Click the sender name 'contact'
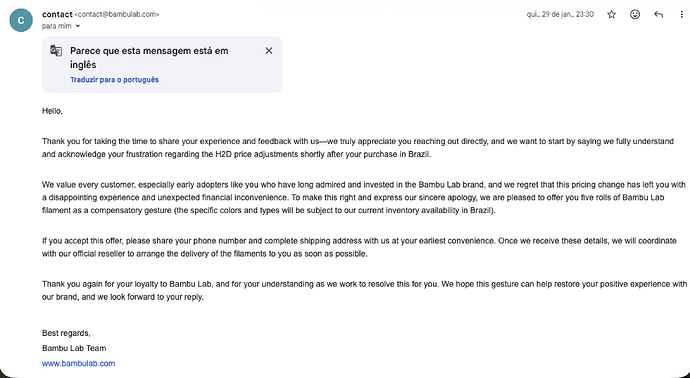The height and width of the screenshot is (378, 690). (x=57, y=15)
